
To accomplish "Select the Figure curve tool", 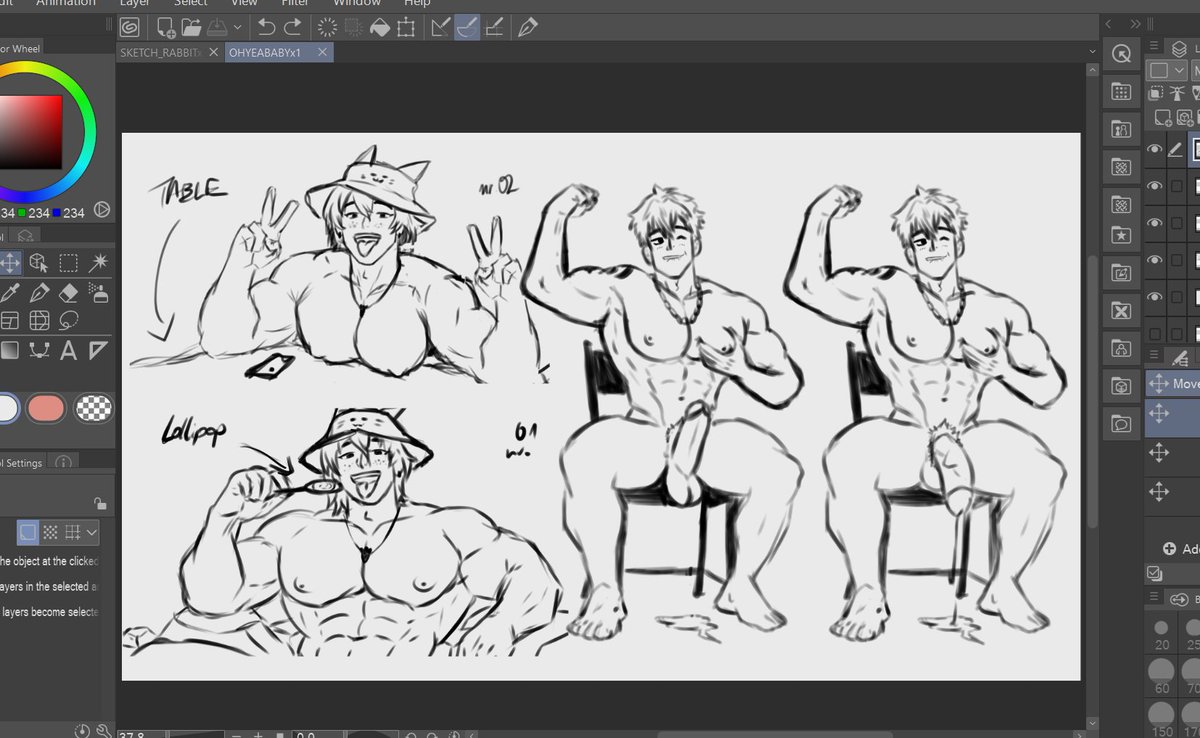I will click(x=39, y=350).
